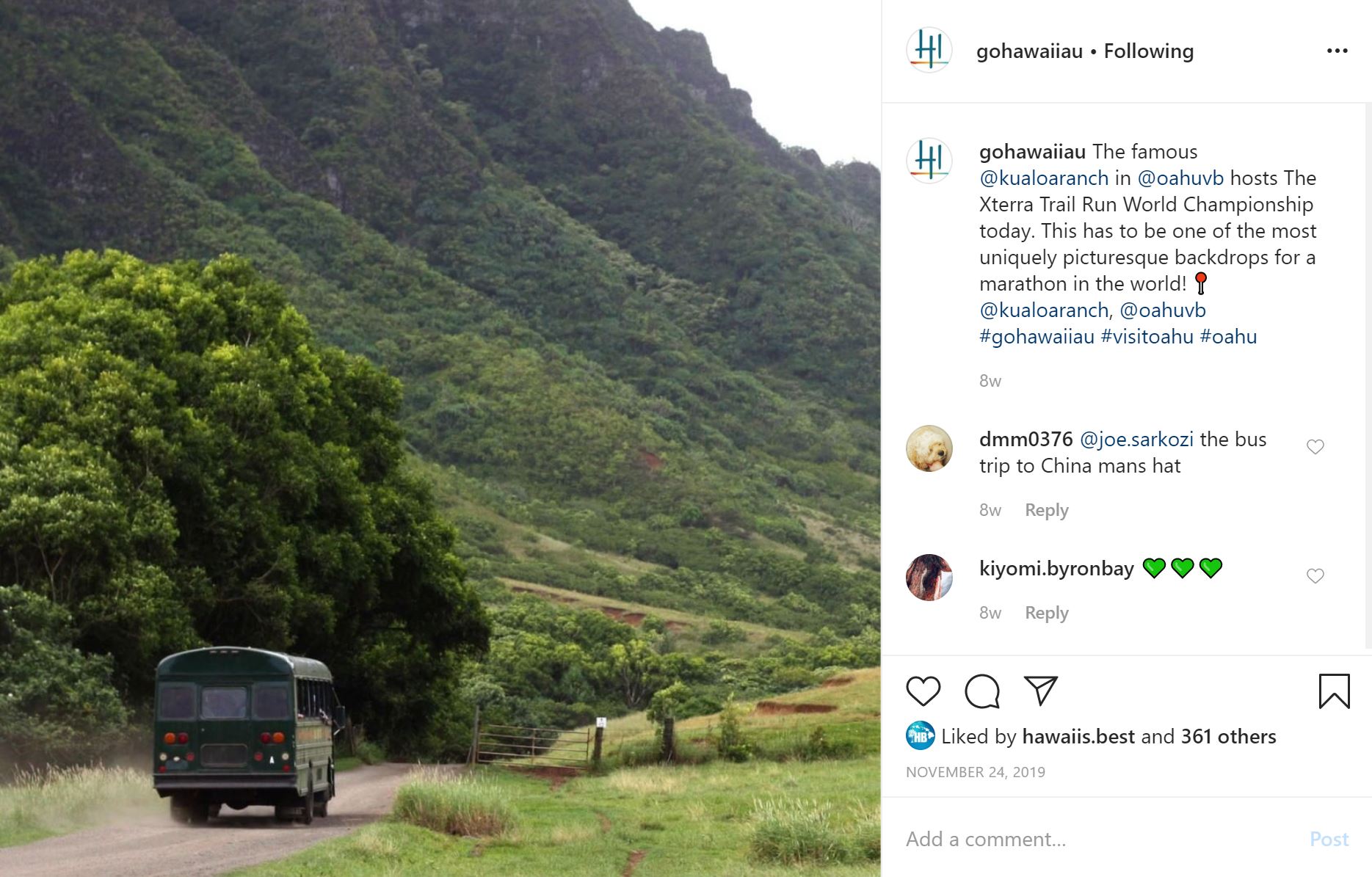Image resolution: width=1372 pixels, height=877 pixels.
Task: Like the post with the heart icon
Action: tap(923, 691)
